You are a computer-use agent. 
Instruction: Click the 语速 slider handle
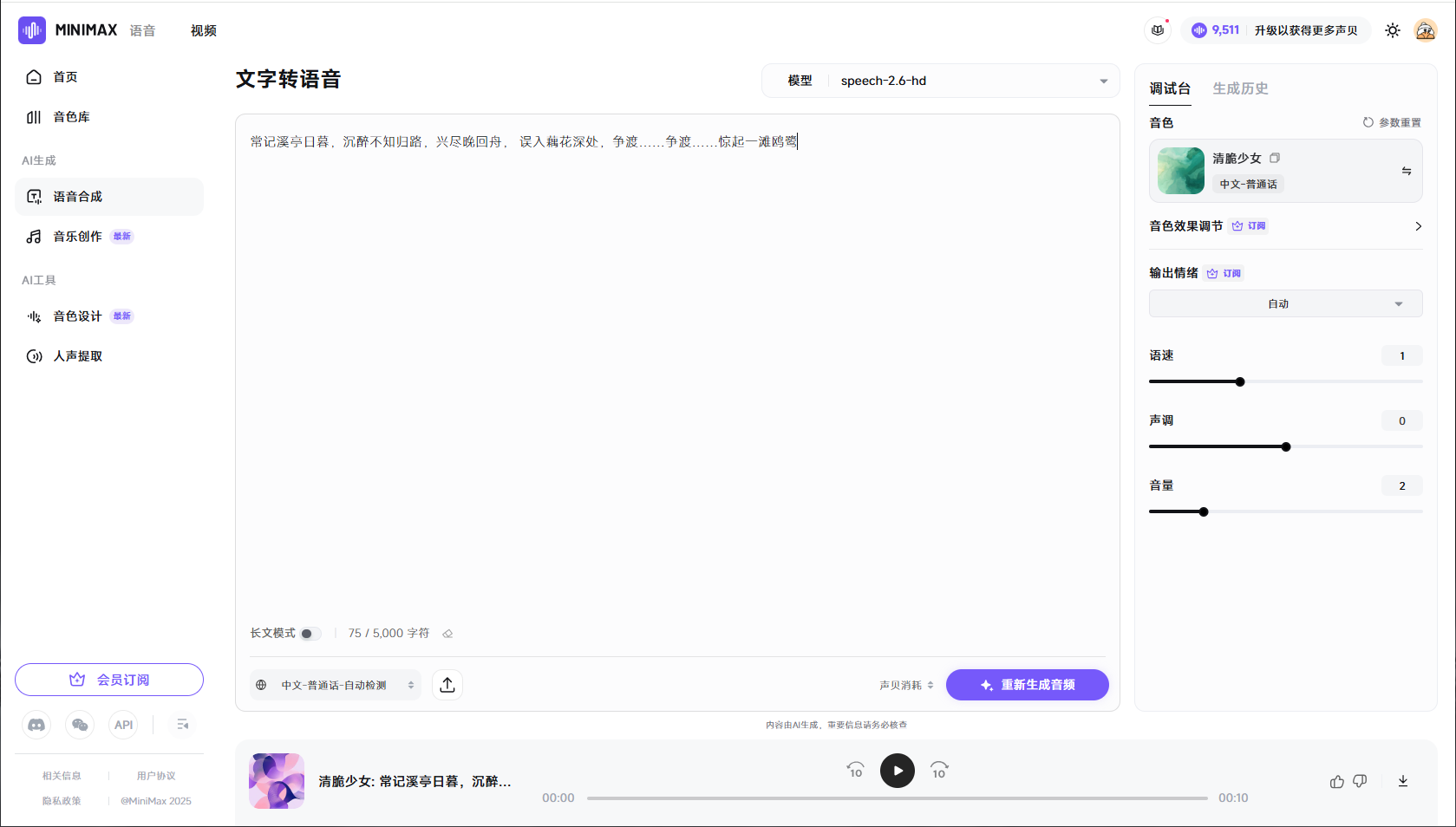point(1240,381)
